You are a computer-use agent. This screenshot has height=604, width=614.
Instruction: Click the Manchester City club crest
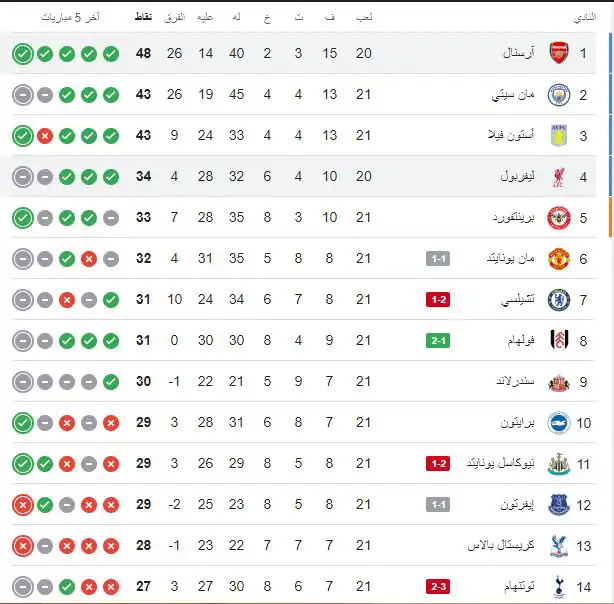[558, 94]
